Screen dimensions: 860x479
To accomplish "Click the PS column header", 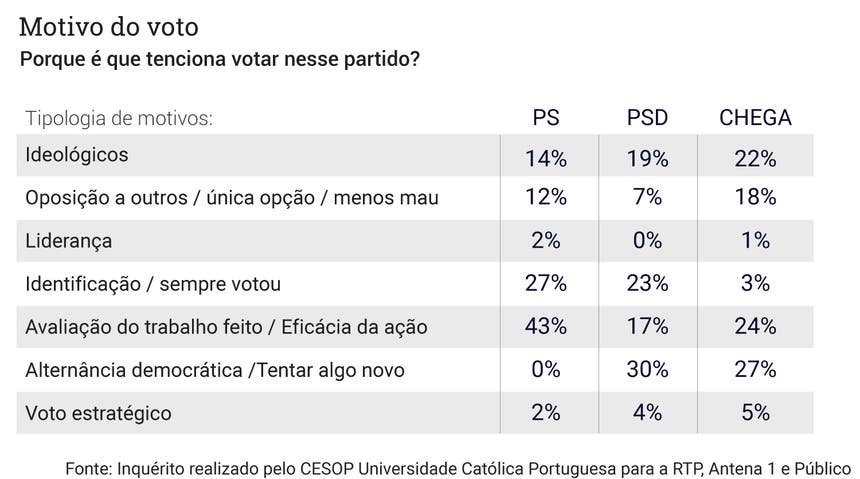I will (546, 118).
